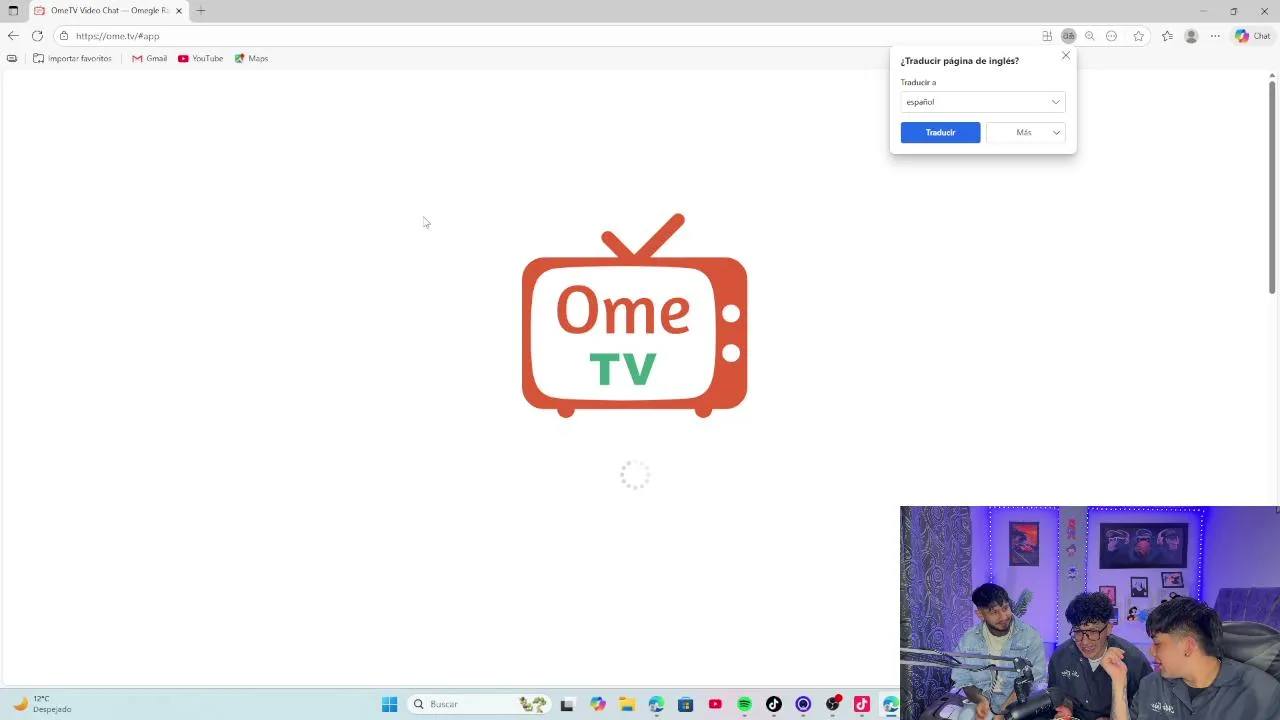Add this page to favorites star

[1138, 36]
